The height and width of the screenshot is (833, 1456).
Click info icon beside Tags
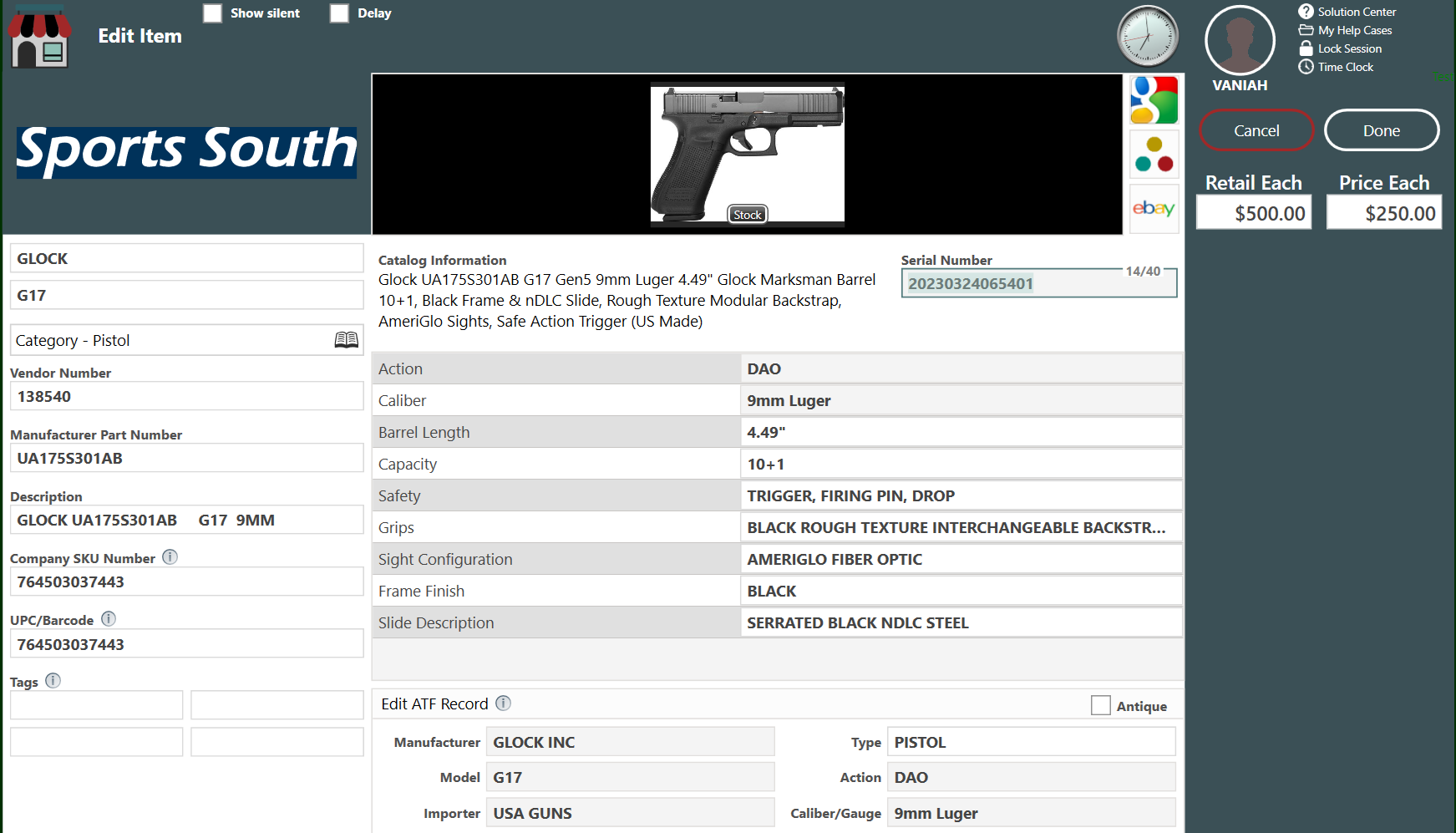[53, 680]
